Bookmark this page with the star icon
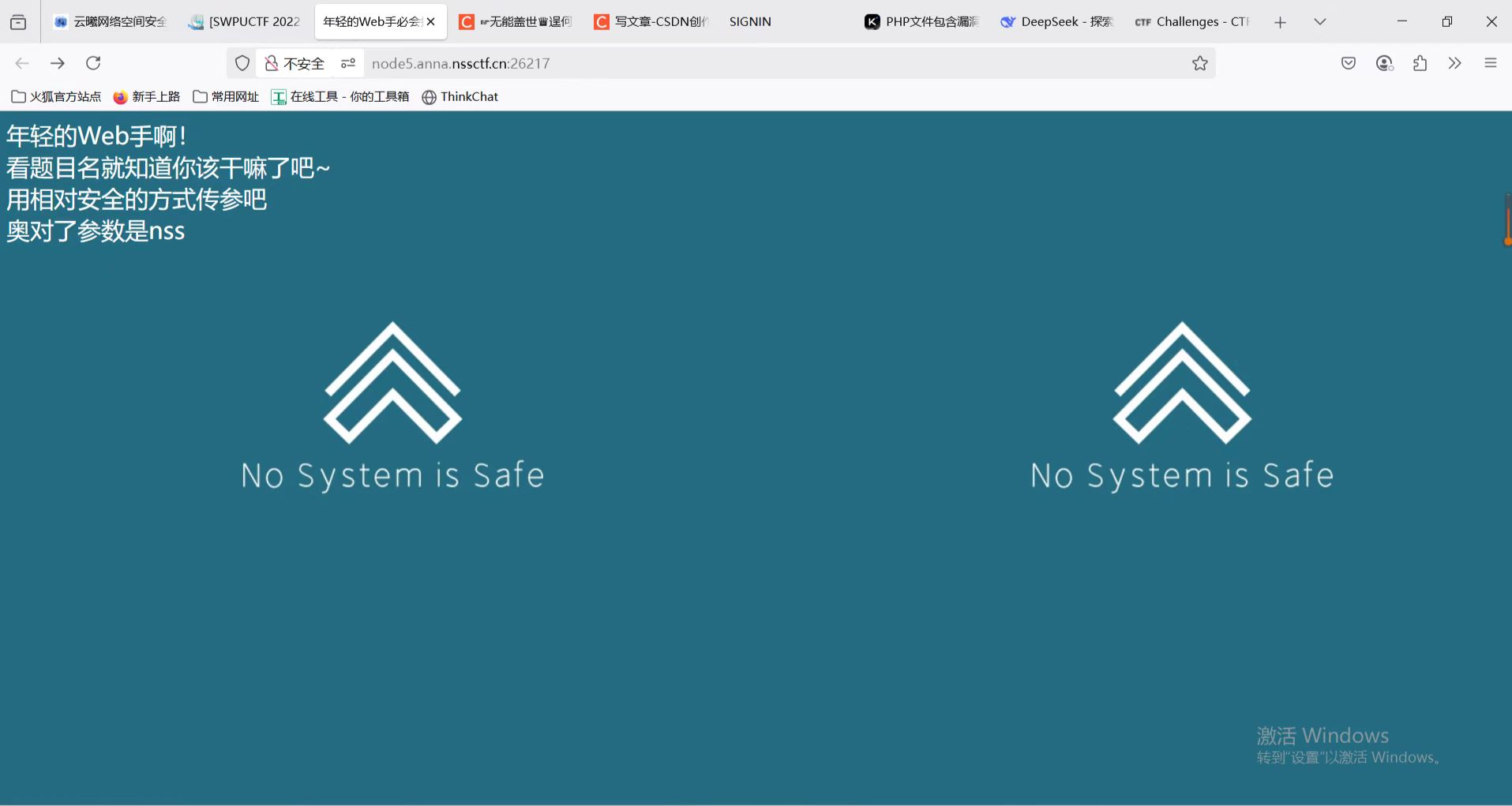1512x806 pixels. click(1200, 63)
